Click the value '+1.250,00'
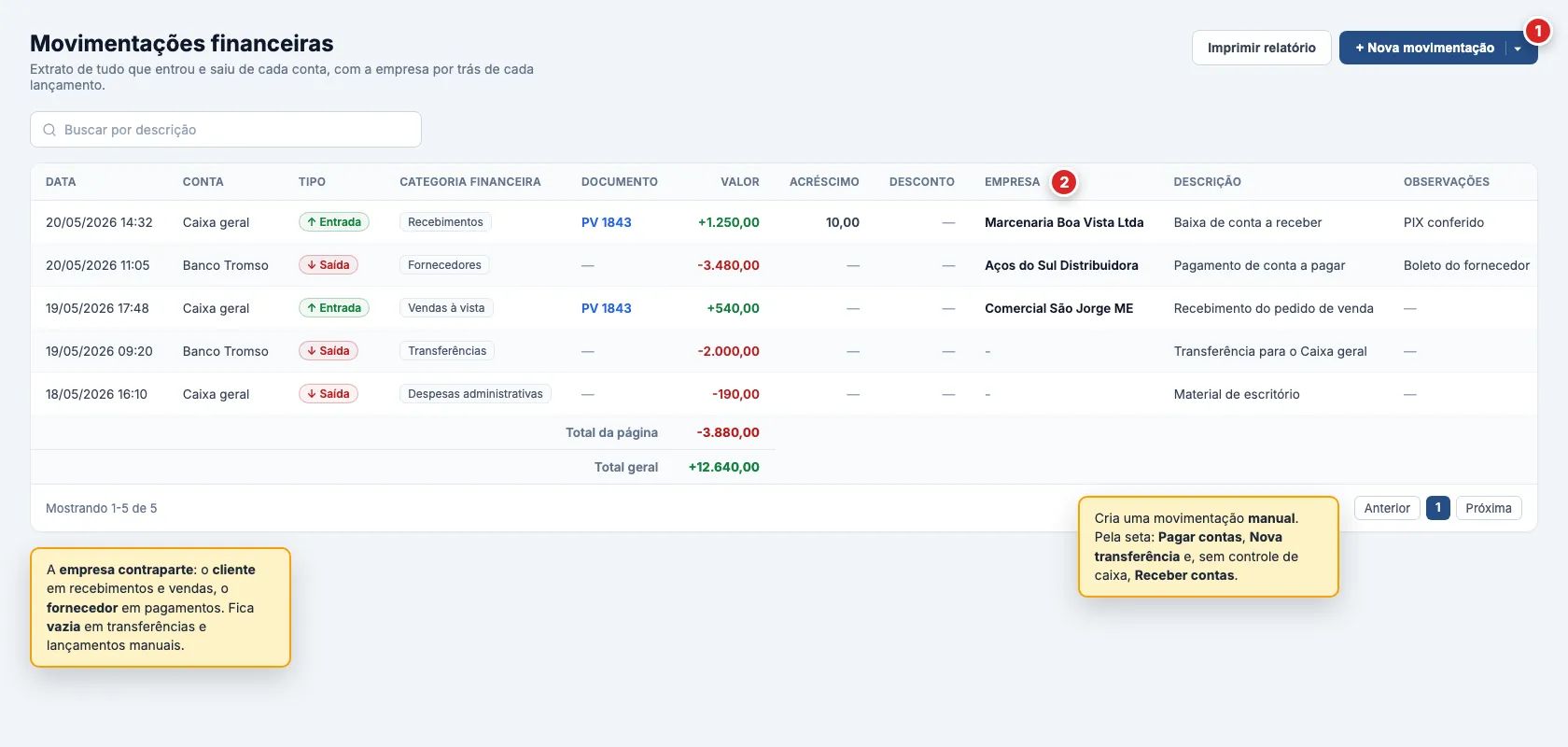This screenshot has height=747, width=1568. [729, 222]
